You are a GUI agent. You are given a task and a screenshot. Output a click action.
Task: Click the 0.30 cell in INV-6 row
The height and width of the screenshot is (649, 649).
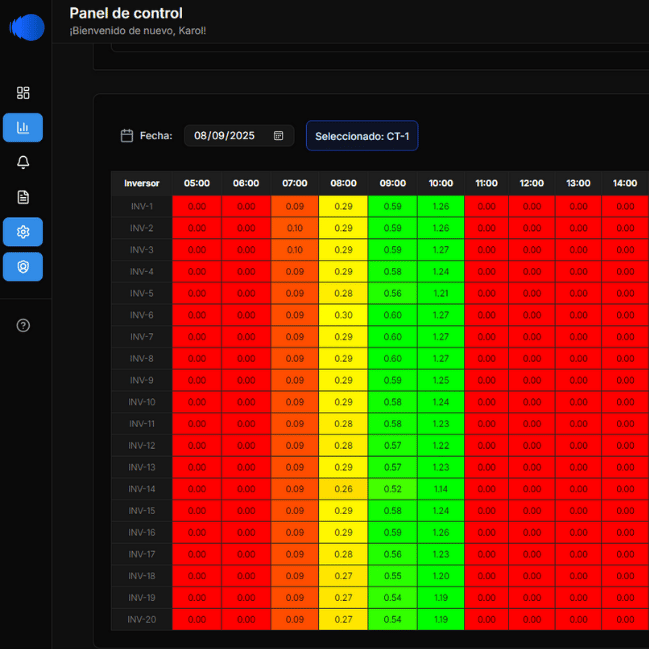344,315
